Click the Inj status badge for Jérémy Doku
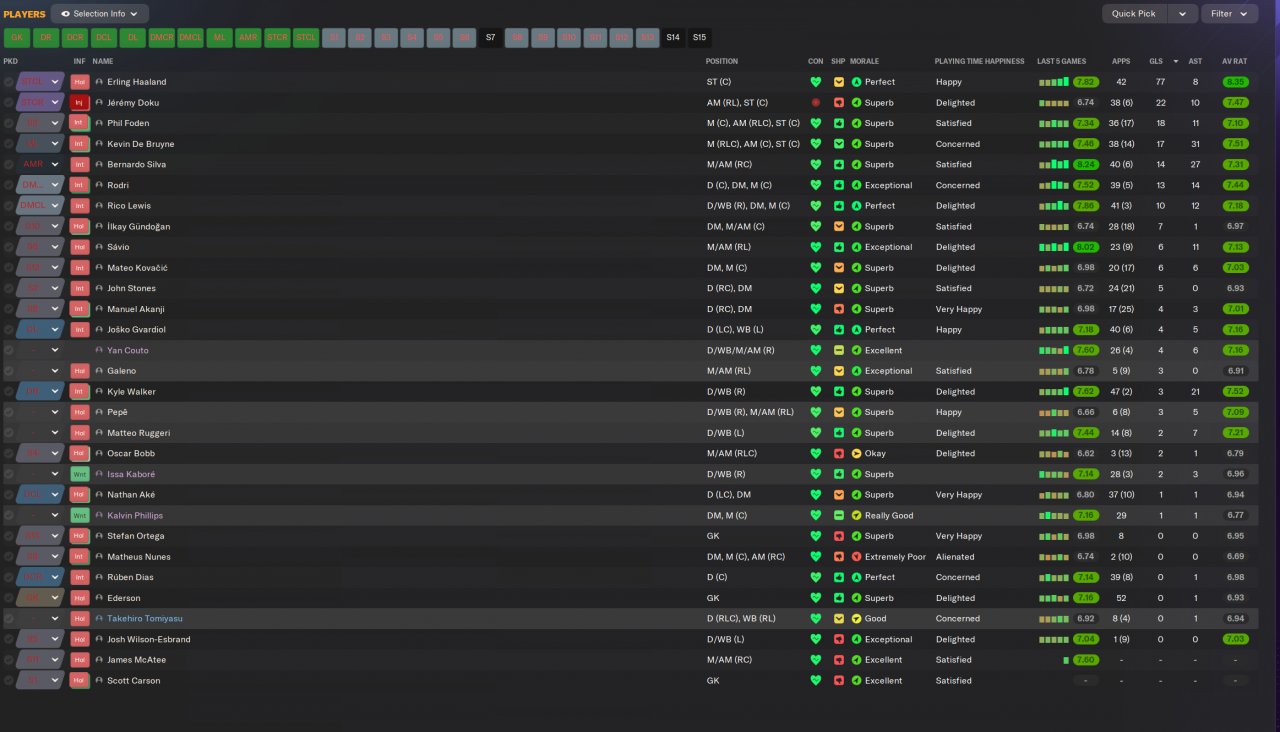 tap(80, 103)
